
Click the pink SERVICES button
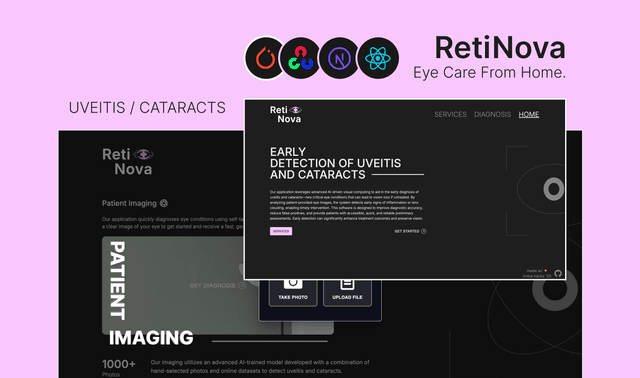click(x=281, y=231)
